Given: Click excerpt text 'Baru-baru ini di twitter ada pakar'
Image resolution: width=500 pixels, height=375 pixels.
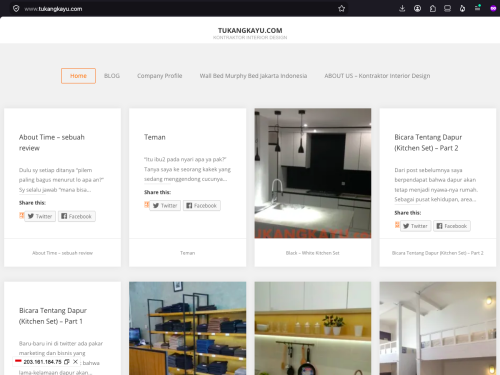Looking at the screenshot, I should click(x=61, y=343).
